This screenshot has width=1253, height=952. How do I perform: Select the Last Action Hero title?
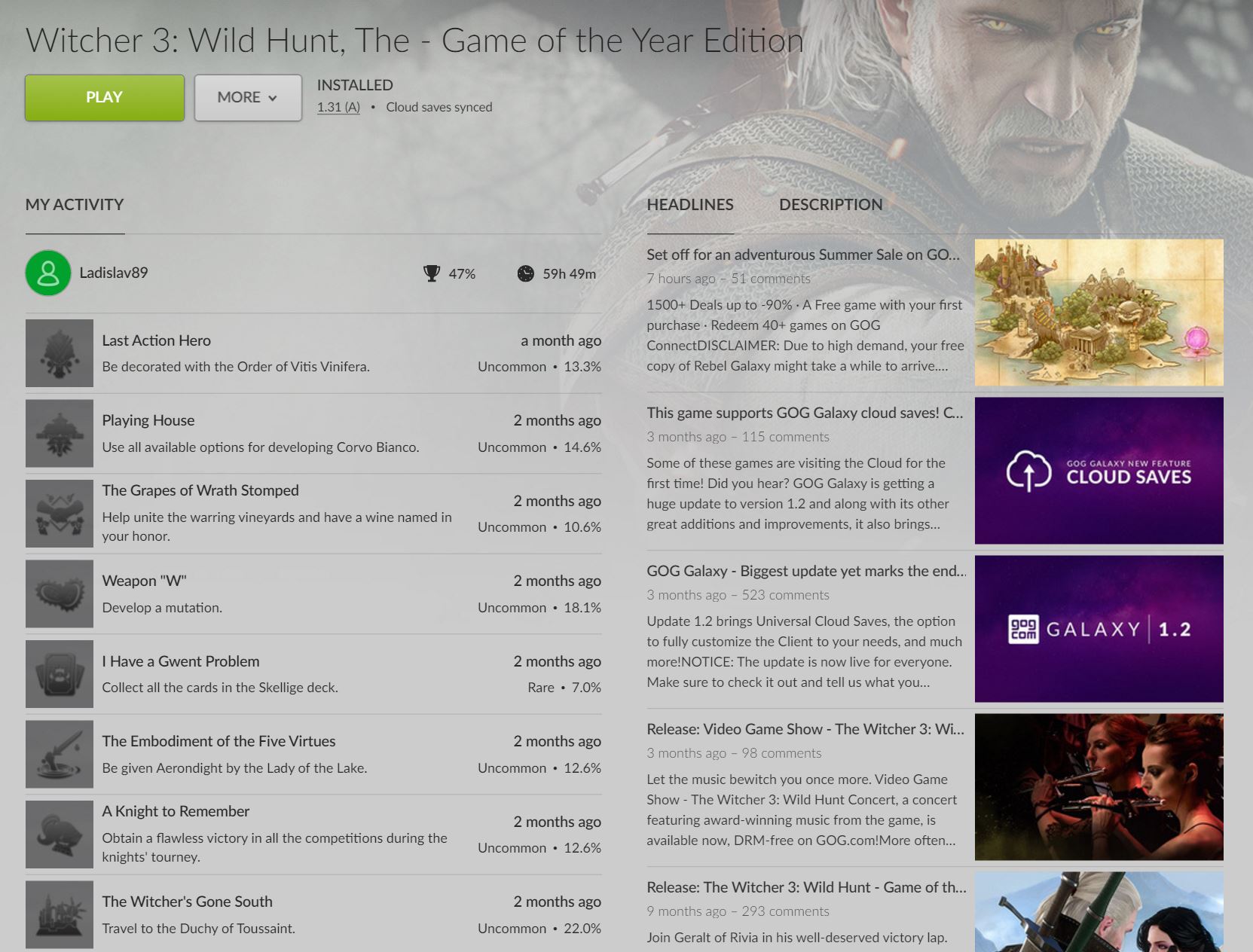157,340
